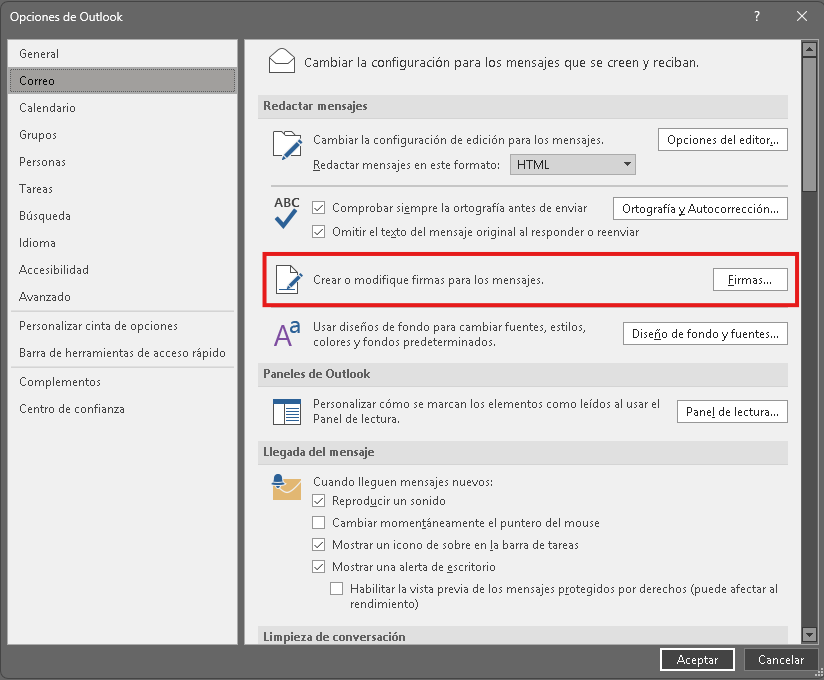Open Personalizar cinta de opciones
The height and width of the screenshot is (680, 824).
122,326
